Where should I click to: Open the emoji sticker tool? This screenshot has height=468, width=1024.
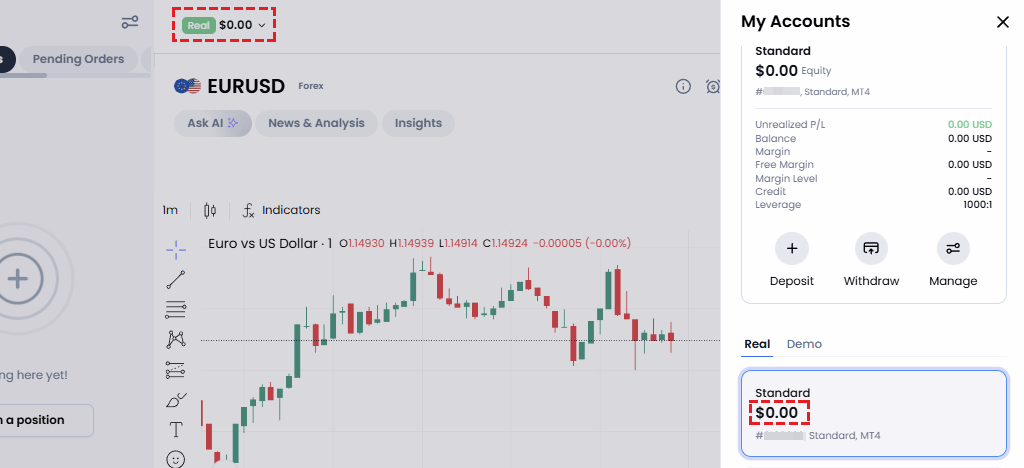176,459
